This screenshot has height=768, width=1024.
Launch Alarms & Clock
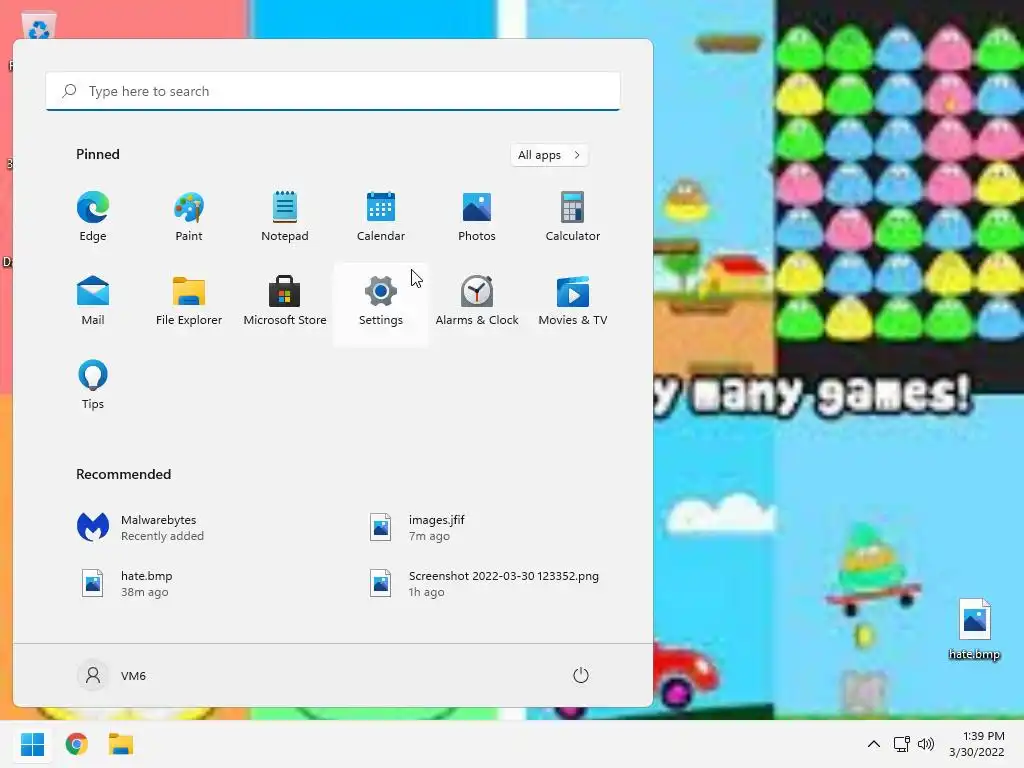(477, 301)
